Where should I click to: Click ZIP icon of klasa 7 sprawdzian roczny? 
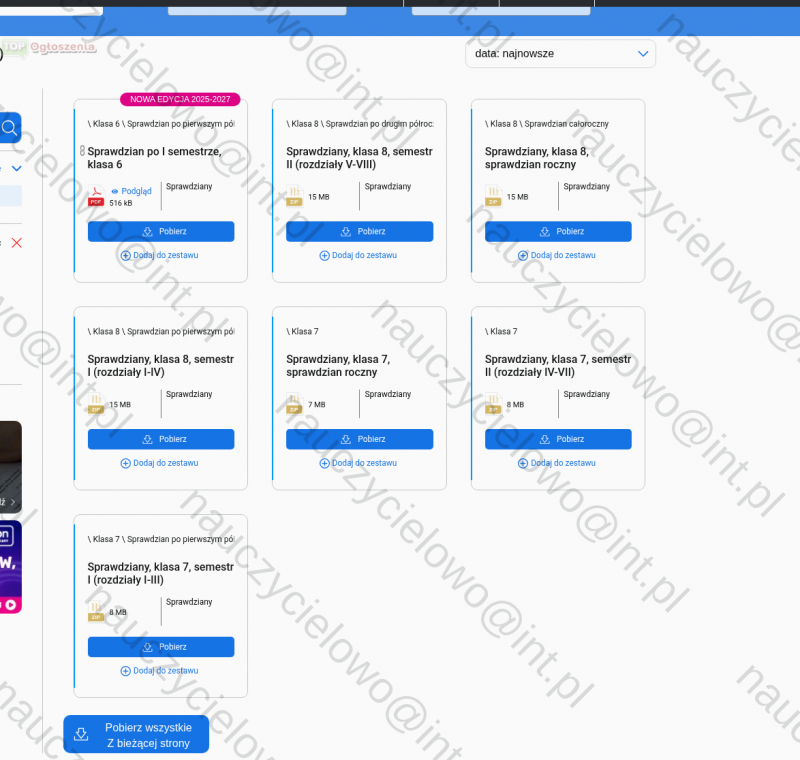coord(294,404)
